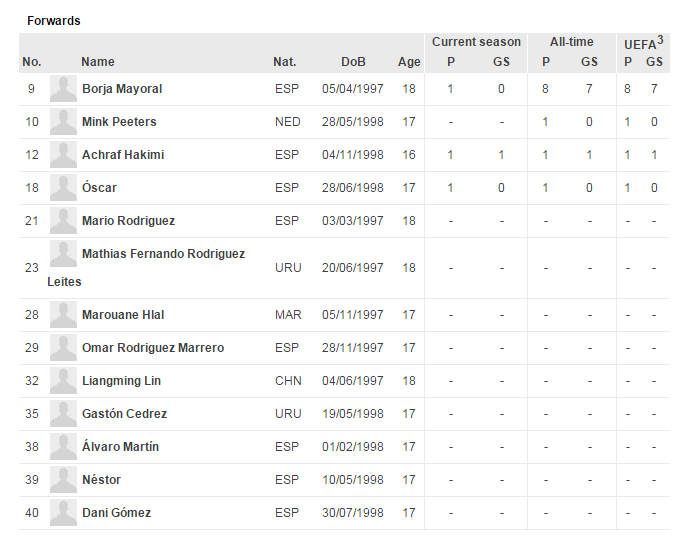Click the DoB column header
Viewport: 699px width, 548px height.
click(x=353, y=62)
